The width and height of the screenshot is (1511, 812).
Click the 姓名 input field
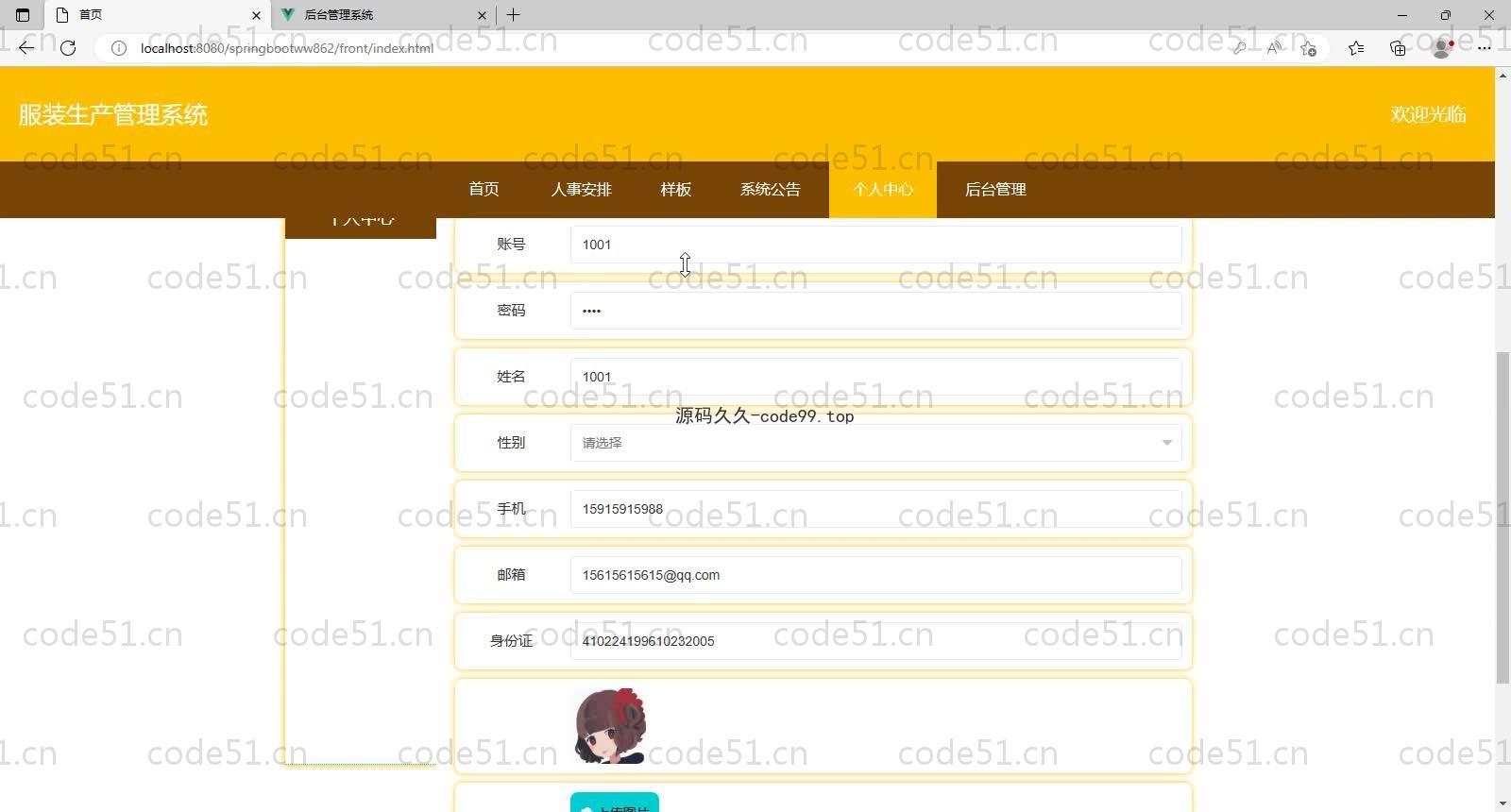(x=875, y=377)
